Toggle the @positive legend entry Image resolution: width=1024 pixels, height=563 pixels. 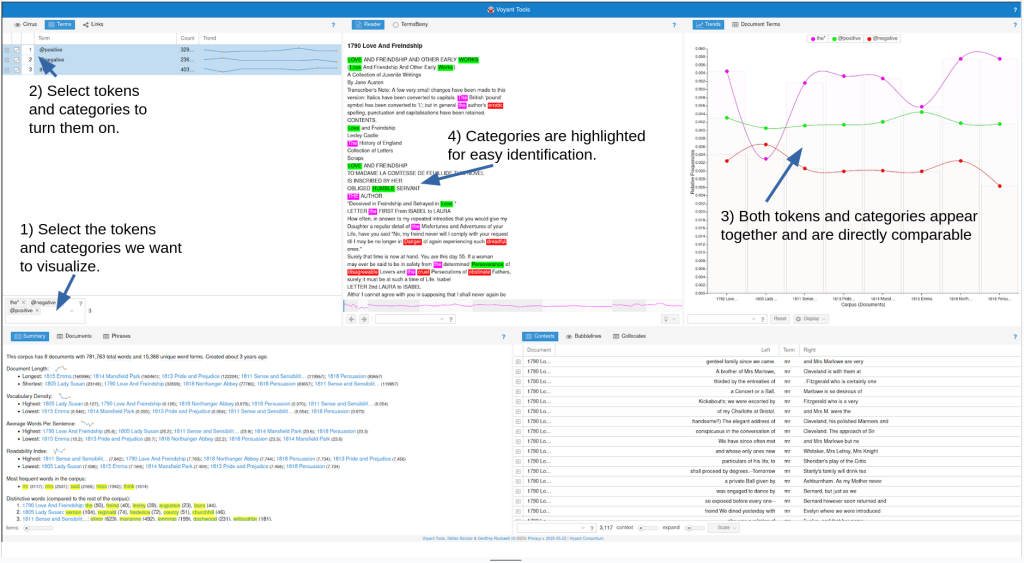pyautogui.click(x=847, y=39)
